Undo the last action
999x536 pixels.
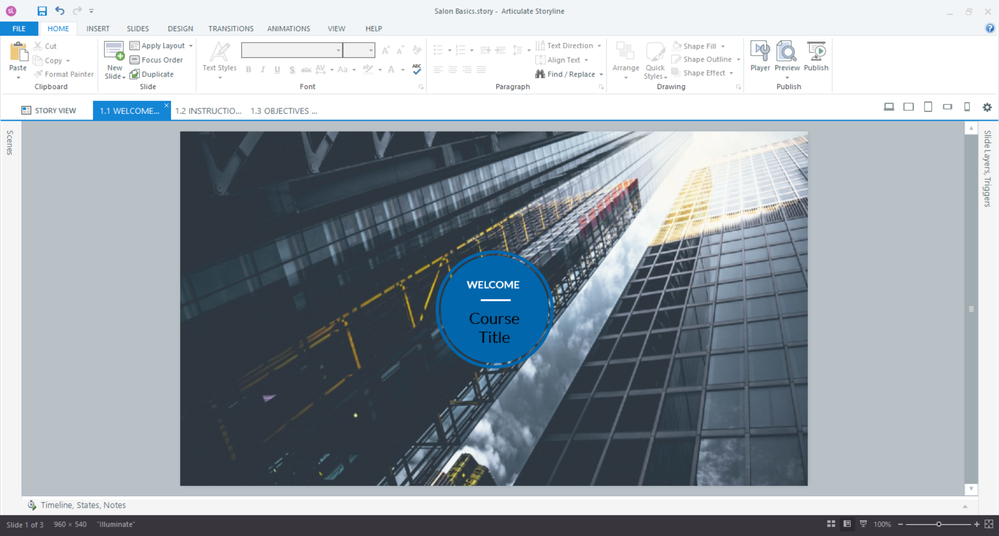[x=59, y=11]
